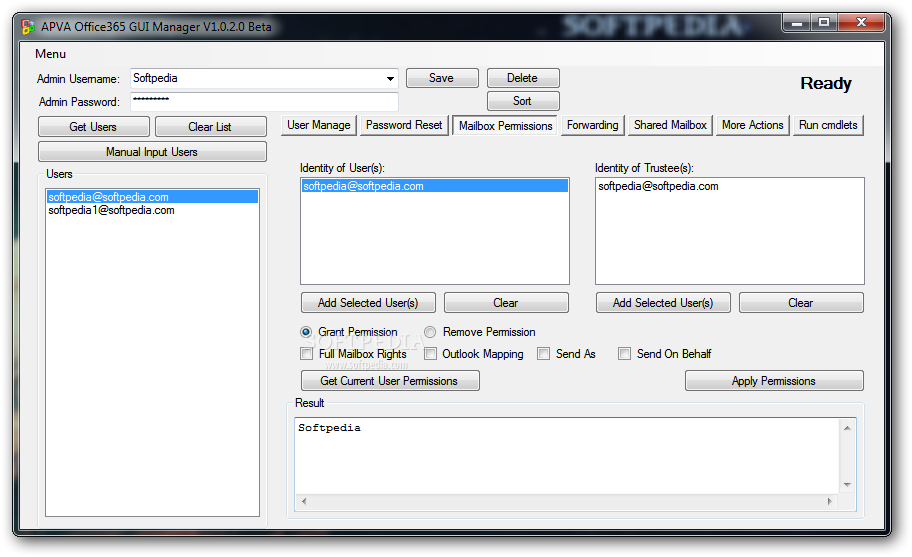This screenshot has height=557, width=912.
Task: Click the Apply Permissions button
Action: pyautogui.click(x=774, y=381)
